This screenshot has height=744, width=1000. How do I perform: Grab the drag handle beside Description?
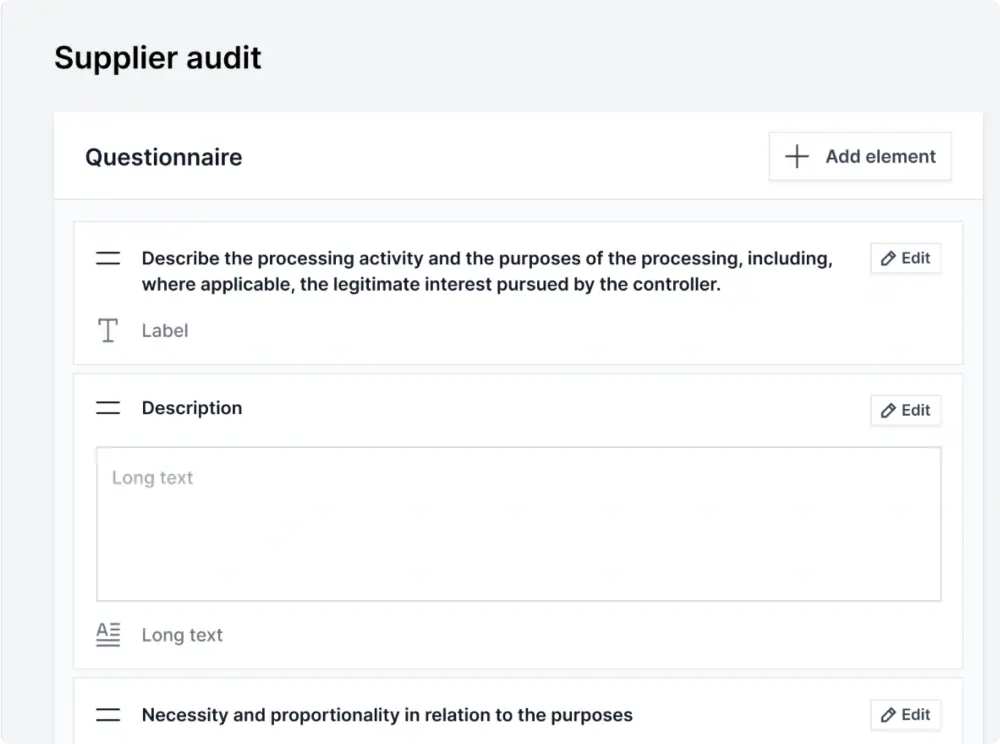click(108, 408)
